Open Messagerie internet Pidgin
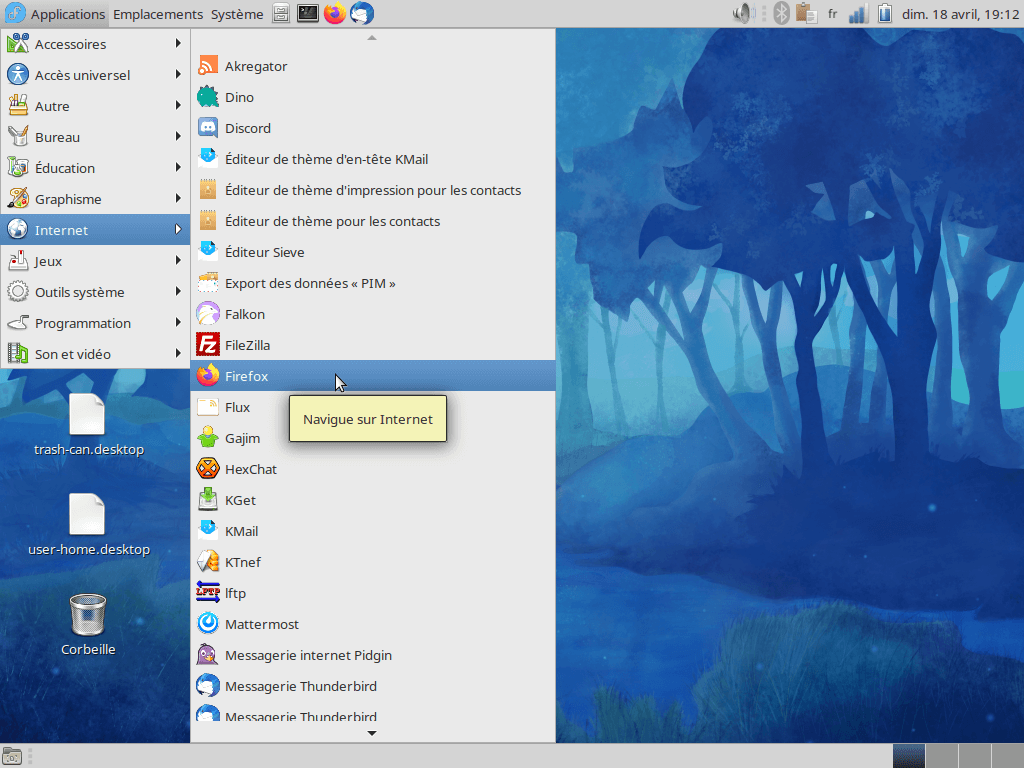 click(373, 656)
